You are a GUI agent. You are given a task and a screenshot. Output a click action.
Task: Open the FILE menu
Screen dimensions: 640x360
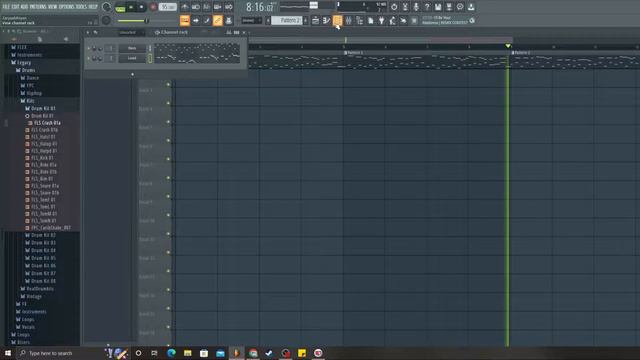6,7
